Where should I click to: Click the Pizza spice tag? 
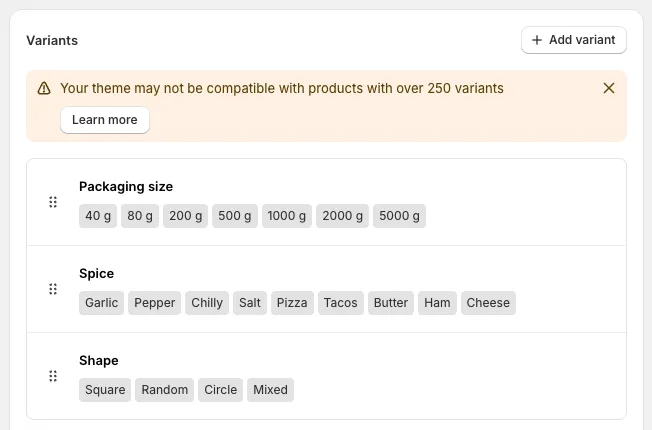[x=292, y=303]
